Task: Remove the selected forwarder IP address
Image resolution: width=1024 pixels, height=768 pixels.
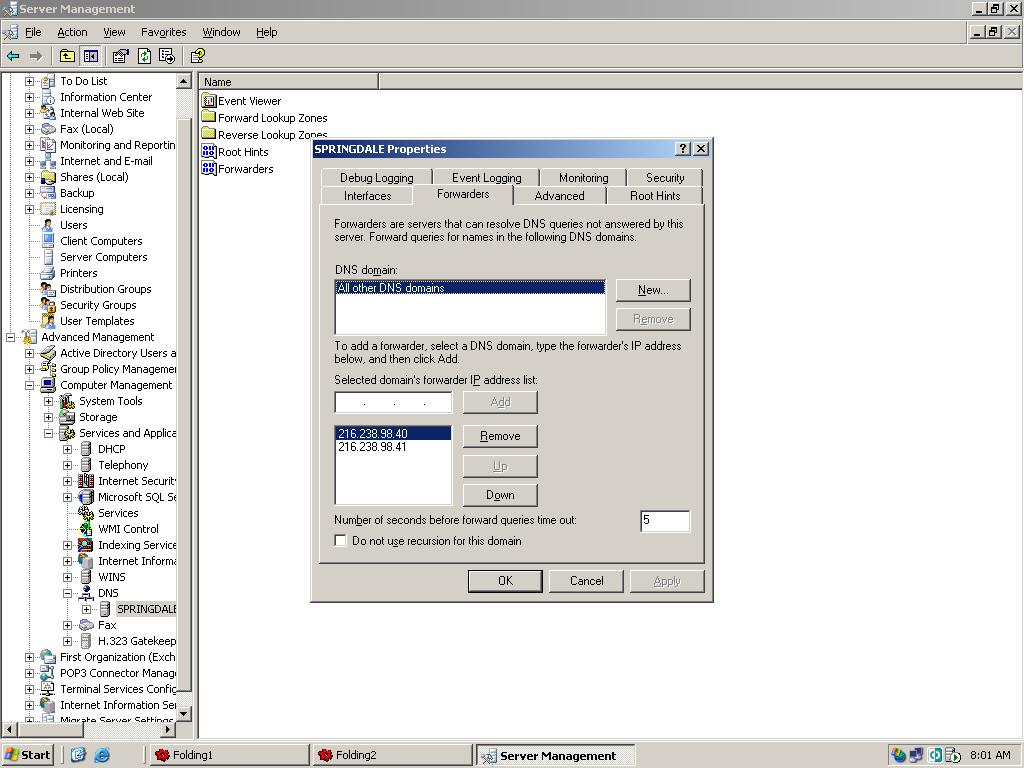Action: point(500,436)
